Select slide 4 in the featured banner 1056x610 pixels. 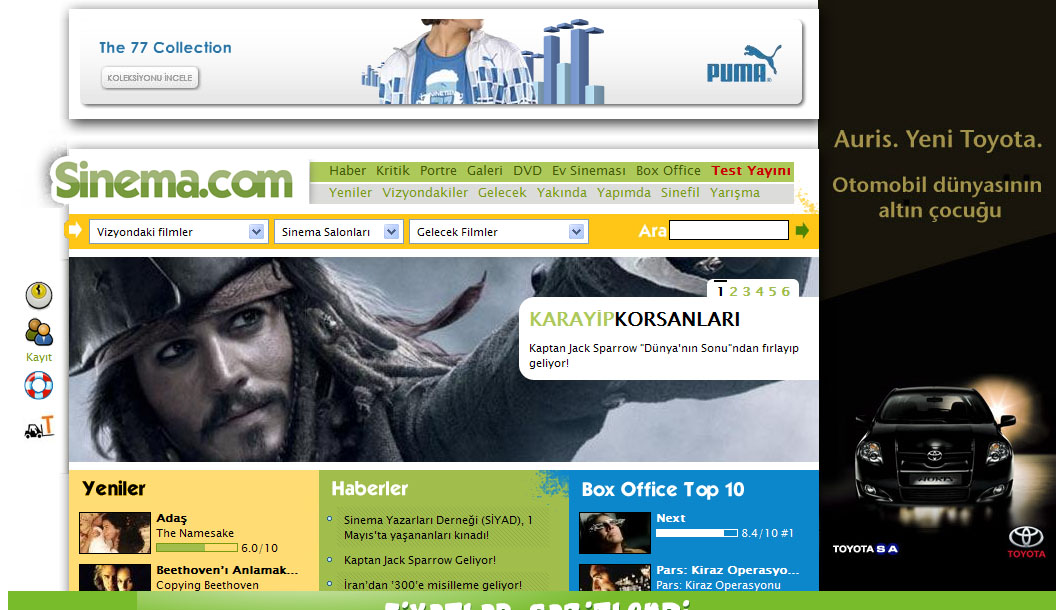[760, 292]
